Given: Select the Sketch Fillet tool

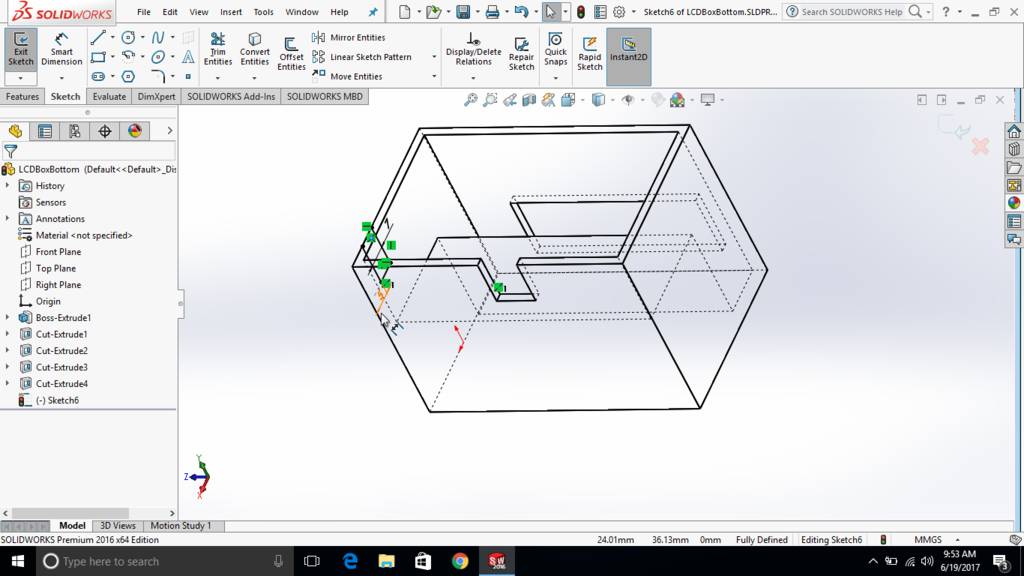Looking at the screenshot, I should [x=158, y=76].
